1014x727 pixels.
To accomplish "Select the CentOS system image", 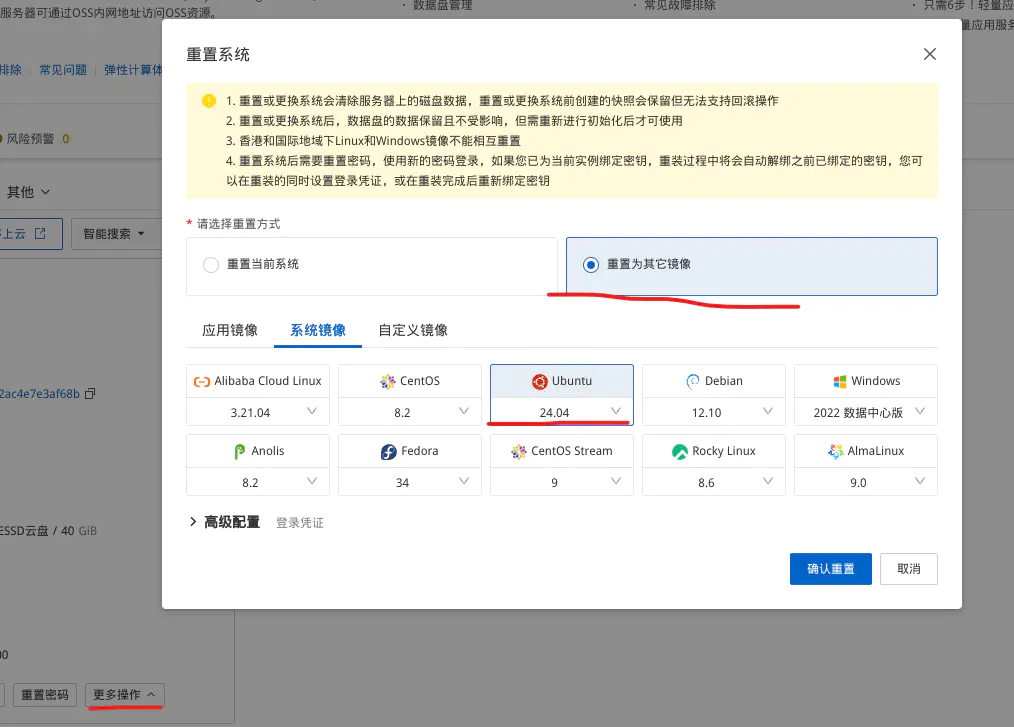I will point(409,380).
